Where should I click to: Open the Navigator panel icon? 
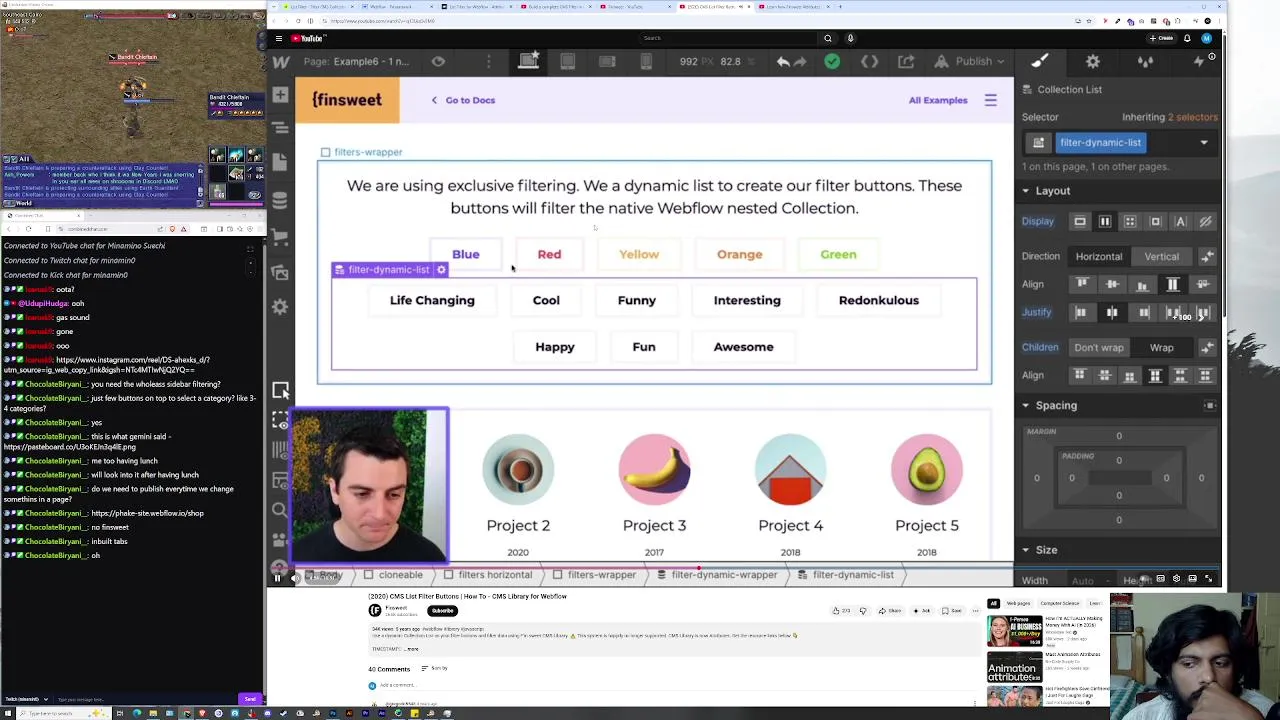(280, 128)
